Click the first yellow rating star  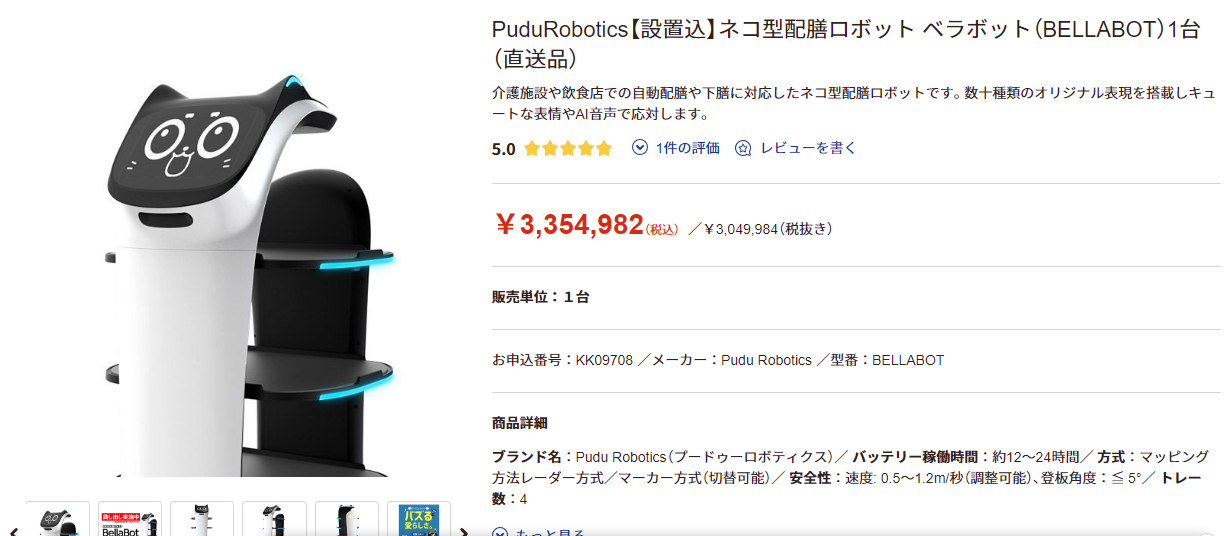click(x=532, y=149)
